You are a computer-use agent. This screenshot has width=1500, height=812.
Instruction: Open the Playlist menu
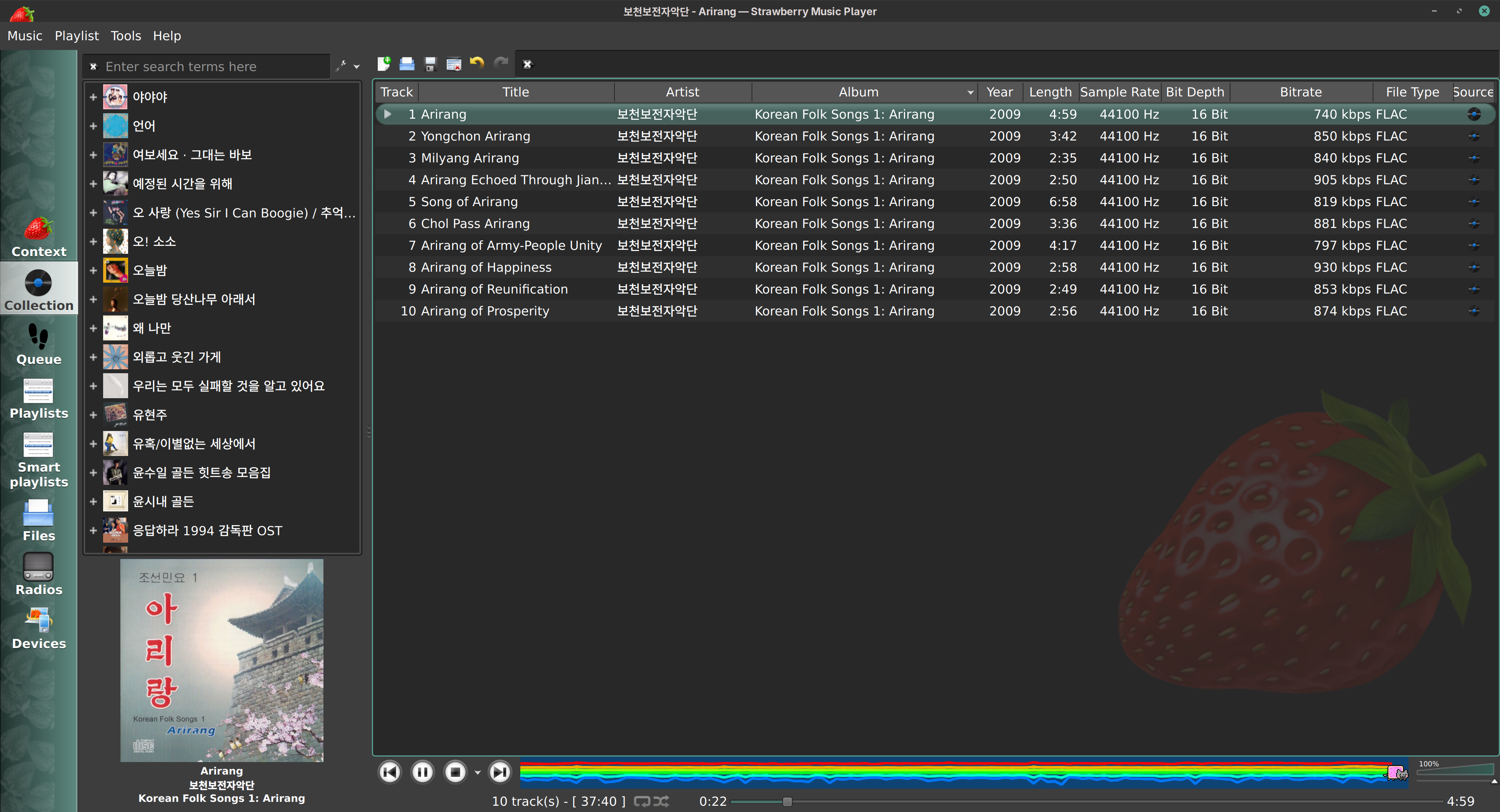point(77,36)
